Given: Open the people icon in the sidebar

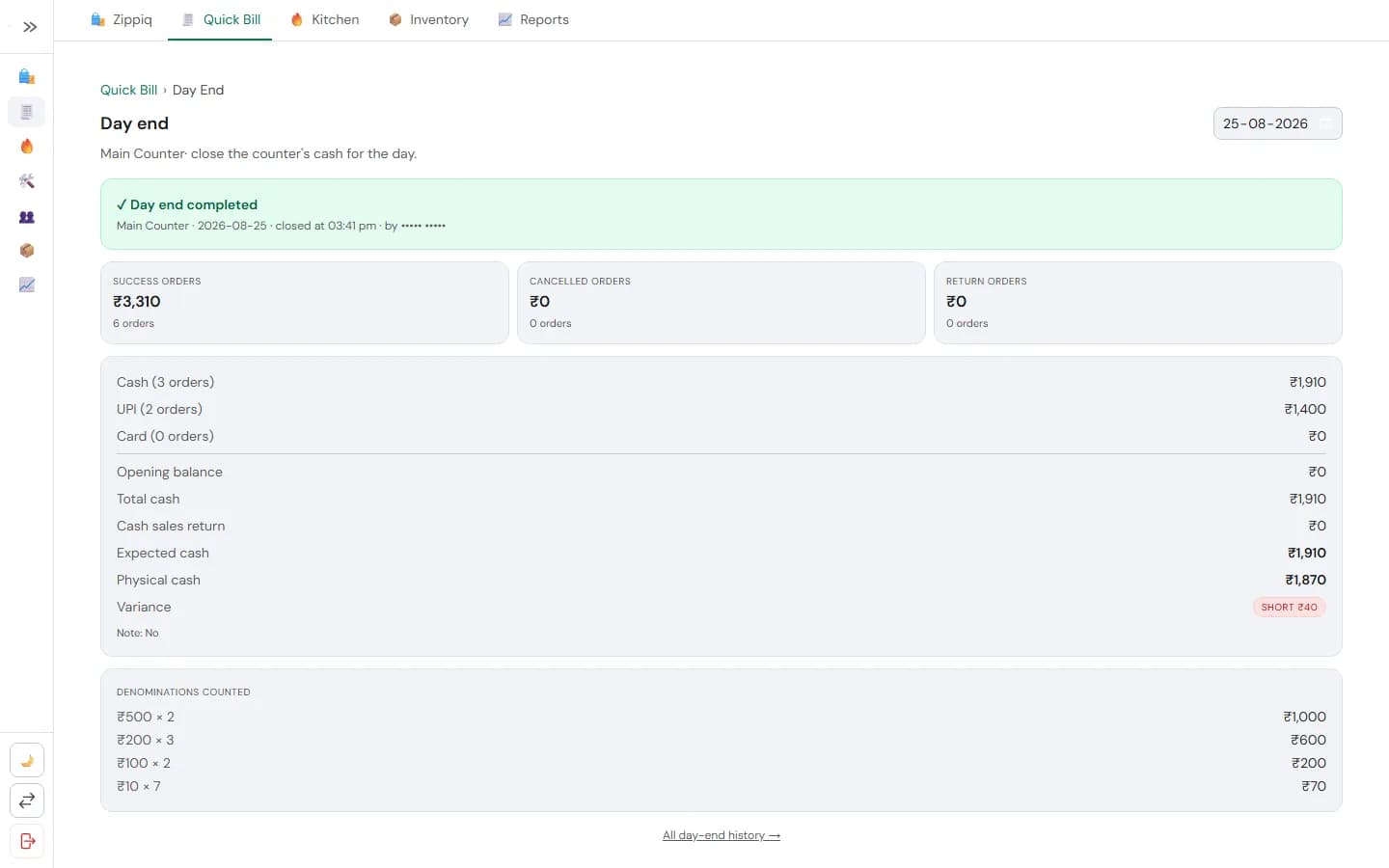Looking at the screenshot, I should click(x=27, y=217).
